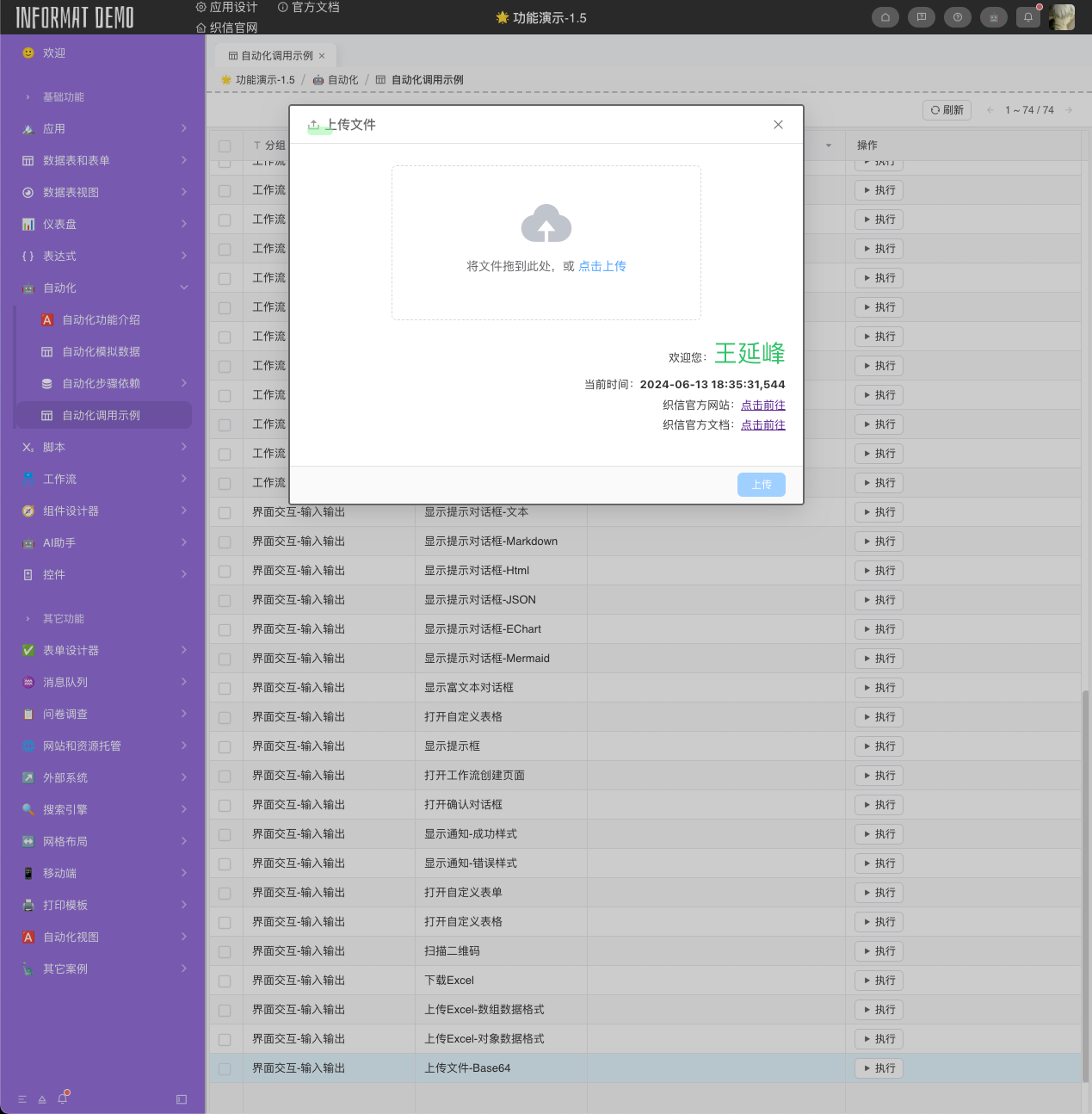This screenshot has width=1092, height=1114.
Task: Click the robot assistant icon in header
Action: (x=994, y=17)
